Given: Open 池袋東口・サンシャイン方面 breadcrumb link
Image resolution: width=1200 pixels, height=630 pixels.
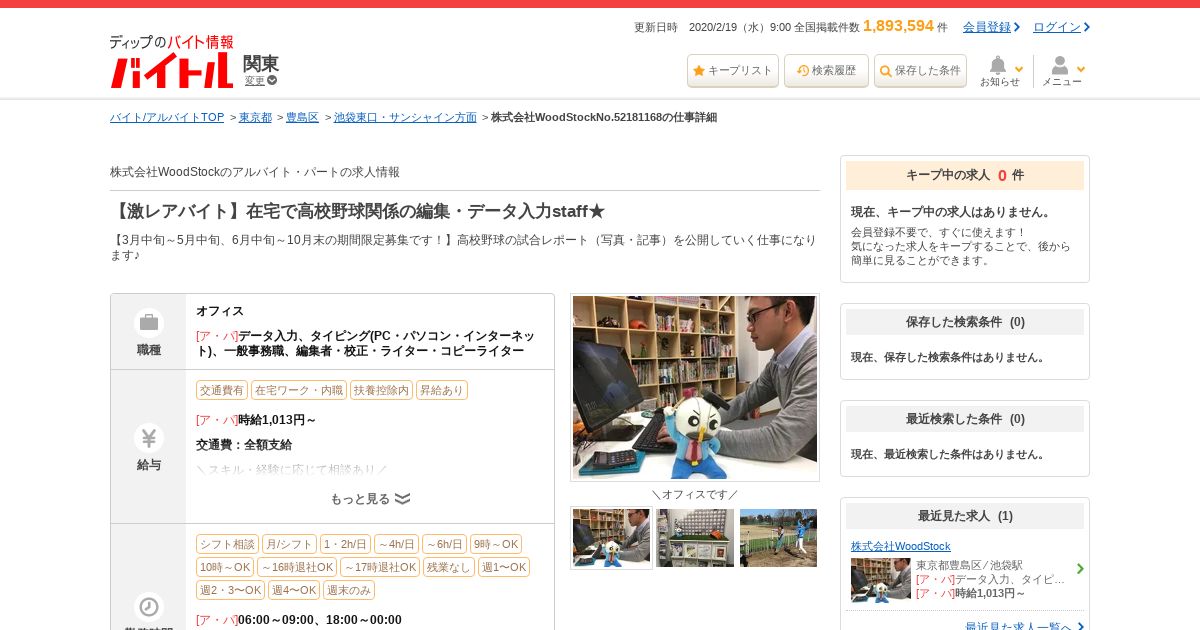Looking at the screenshot, I should coord(405,117).
